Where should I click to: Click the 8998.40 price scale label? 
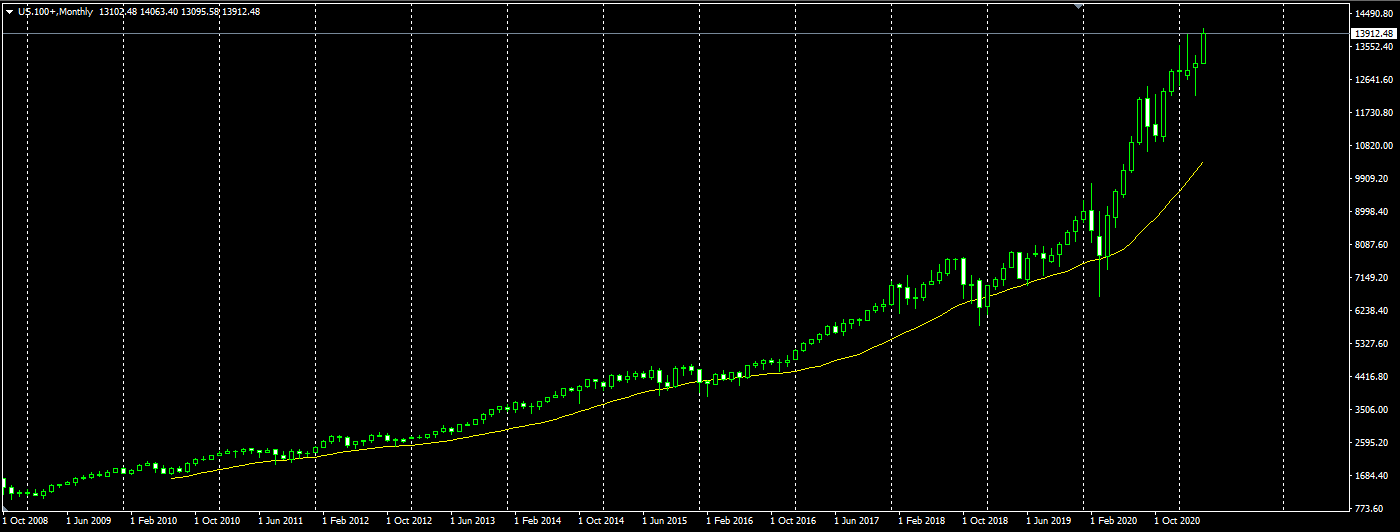(x=1373, y=212)
